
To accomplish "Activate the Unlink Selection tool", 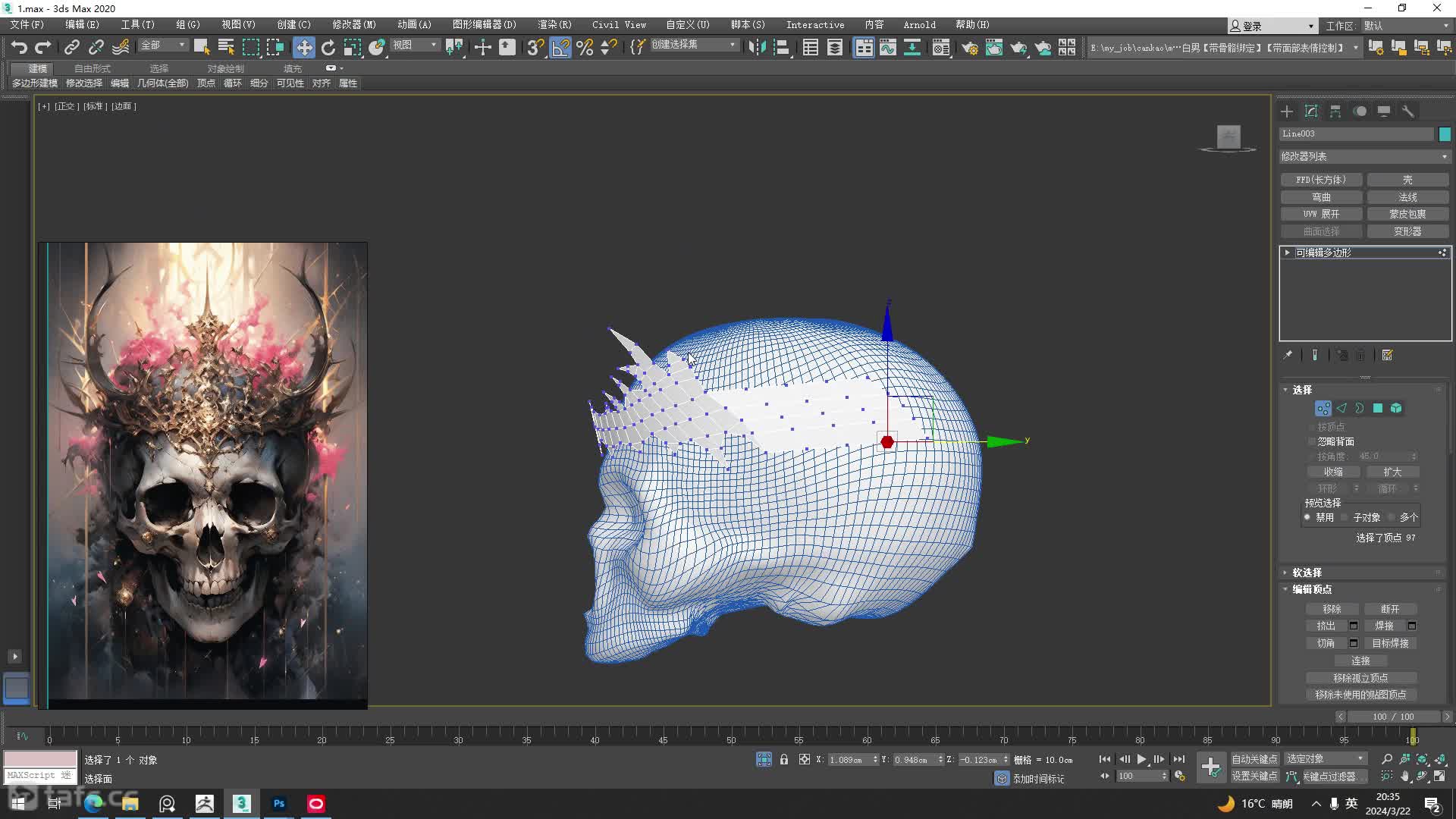I will pos(96,47).
